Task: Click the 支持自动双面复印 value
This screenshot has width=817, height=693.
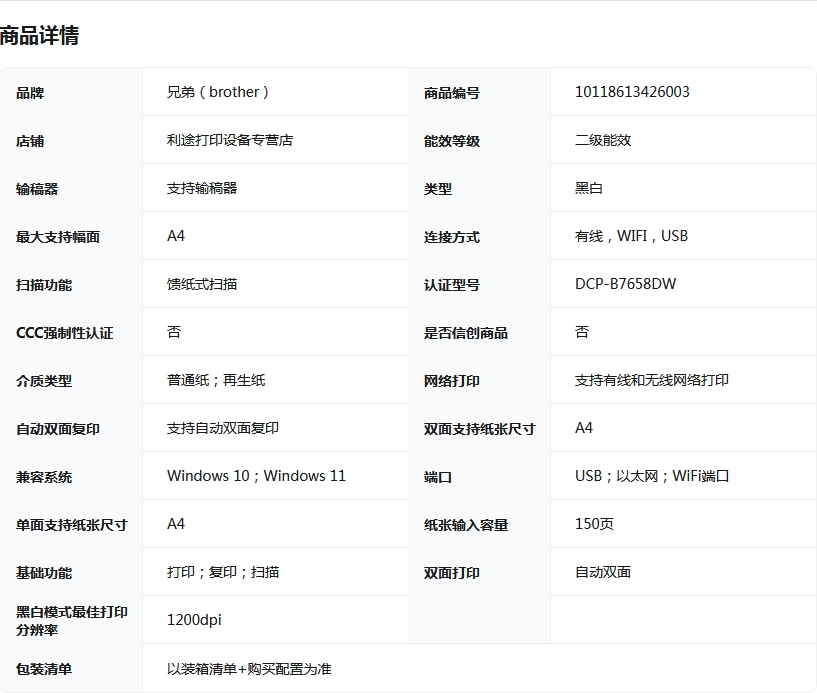Action: click(x=223, y=428)
